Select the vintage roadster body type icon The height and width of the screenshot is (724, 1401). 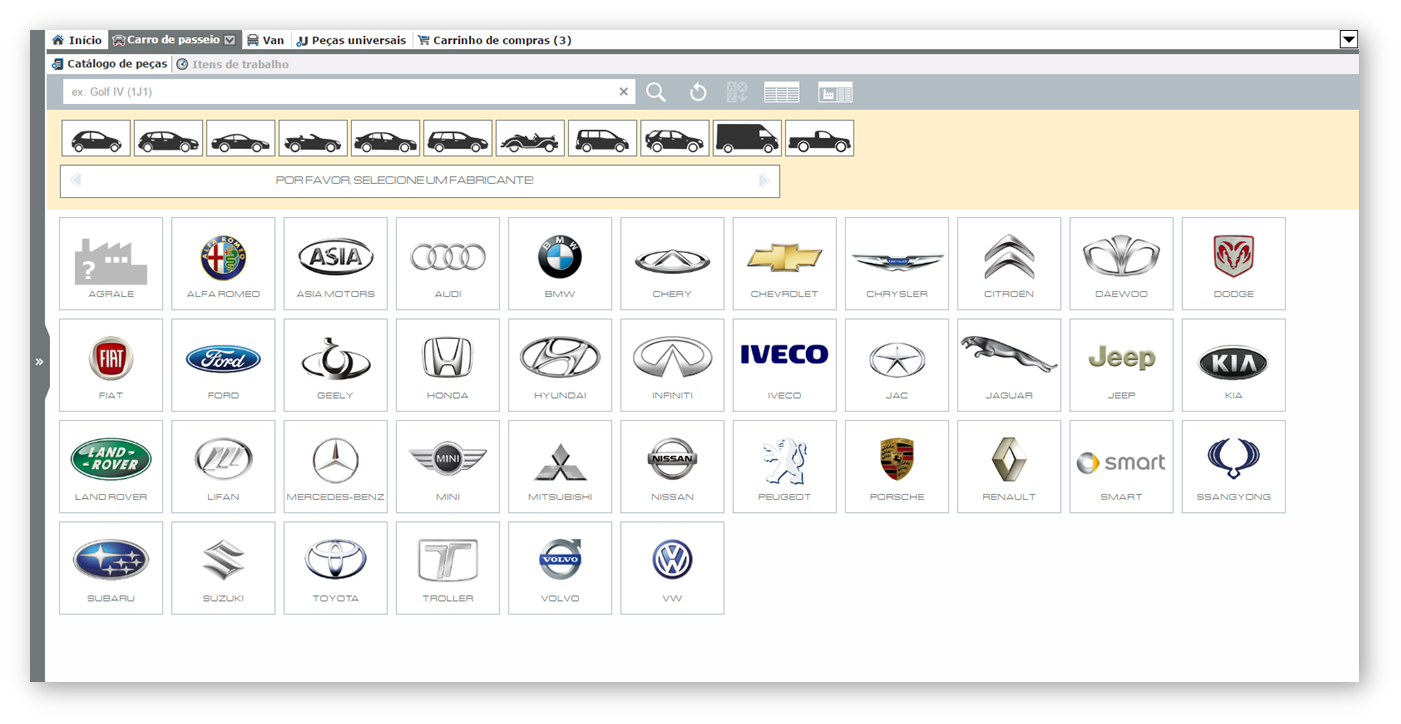pos(530,138)
